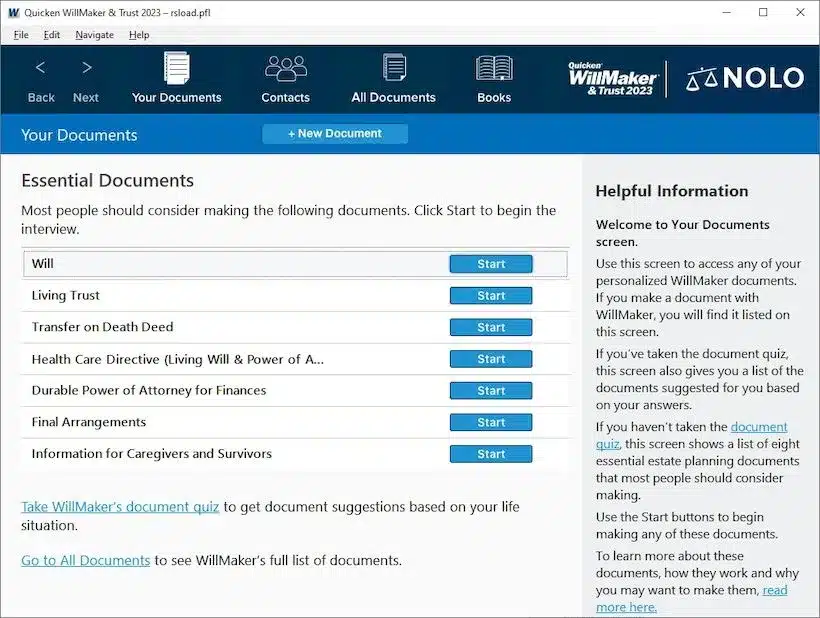
Task: Start the Will interview
Action: point(491,264)
